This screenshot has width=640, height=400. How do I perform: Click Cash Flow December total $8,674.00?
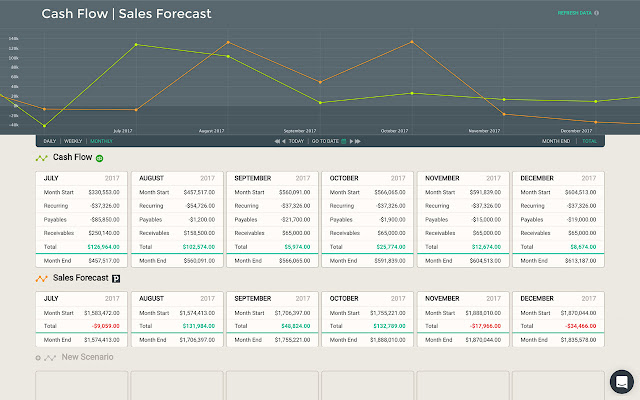tap(583, 247)
